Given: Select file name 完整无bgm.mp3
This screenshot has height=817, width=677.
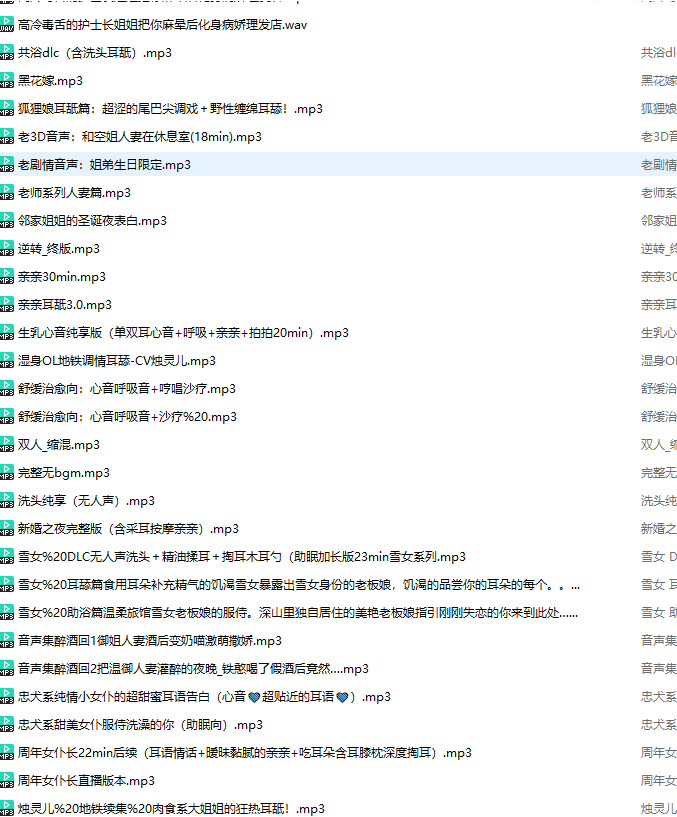Looking at the screenshot, I should click(64, 473).
